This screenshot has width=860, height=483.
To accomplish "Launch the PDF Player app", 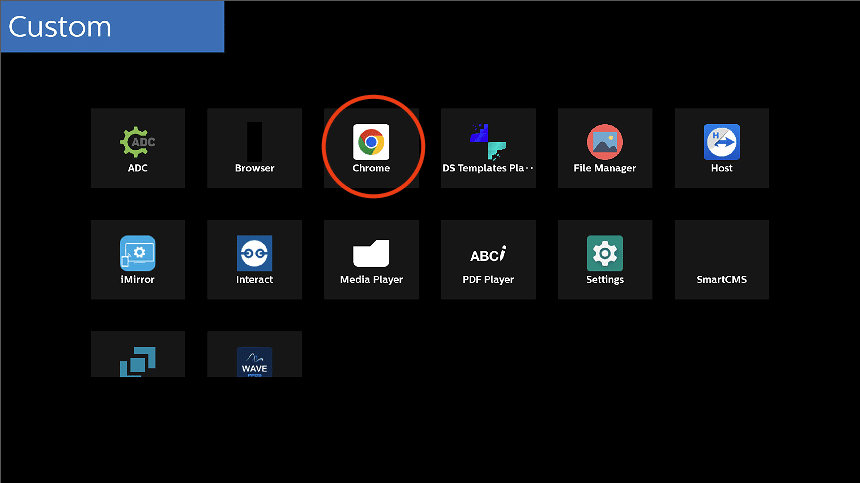I will 488,259.
